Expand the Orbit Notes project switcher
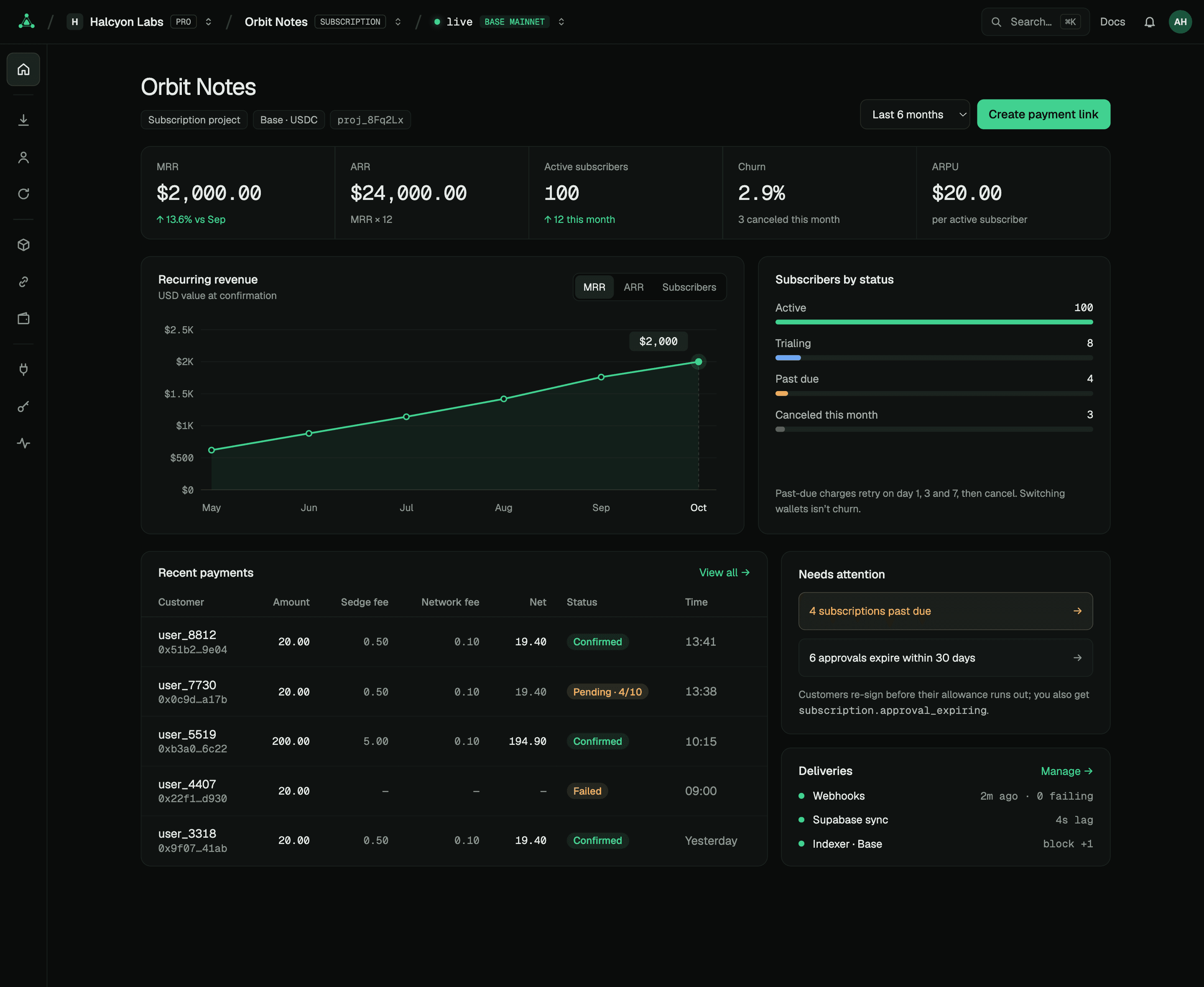Viewport: 1204px width, 987px height. [x=398, y=22]
